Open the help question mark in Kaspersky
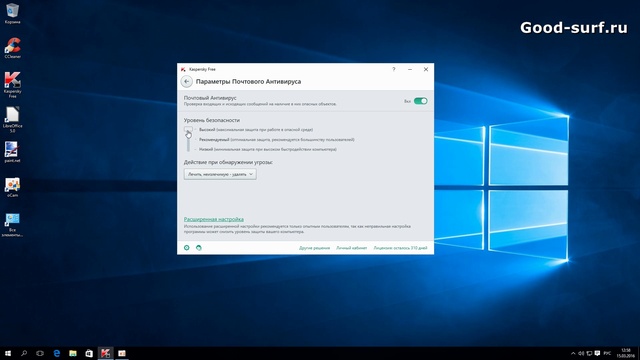Image resolution: width=640 pixels, height=360 pixels. point(394,69)
